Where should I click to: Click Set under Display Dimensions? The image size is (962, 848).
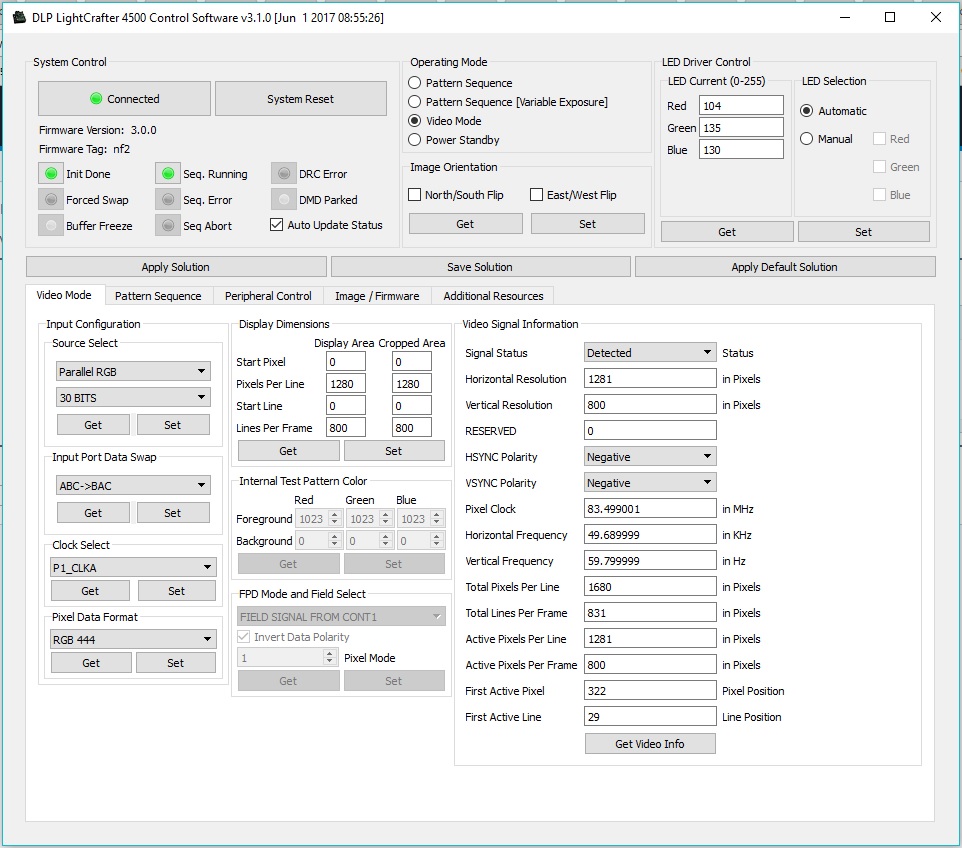pos(394,450)
